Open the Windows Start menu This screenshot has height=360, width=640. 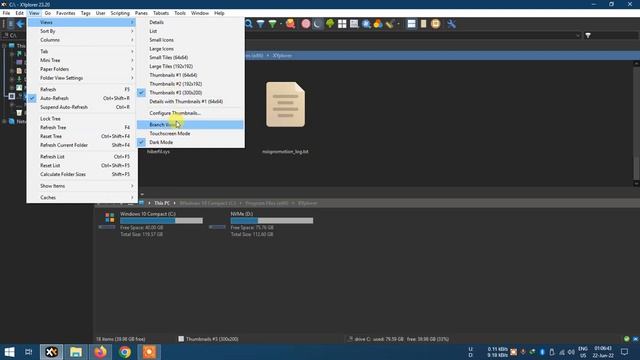point(9,352)
